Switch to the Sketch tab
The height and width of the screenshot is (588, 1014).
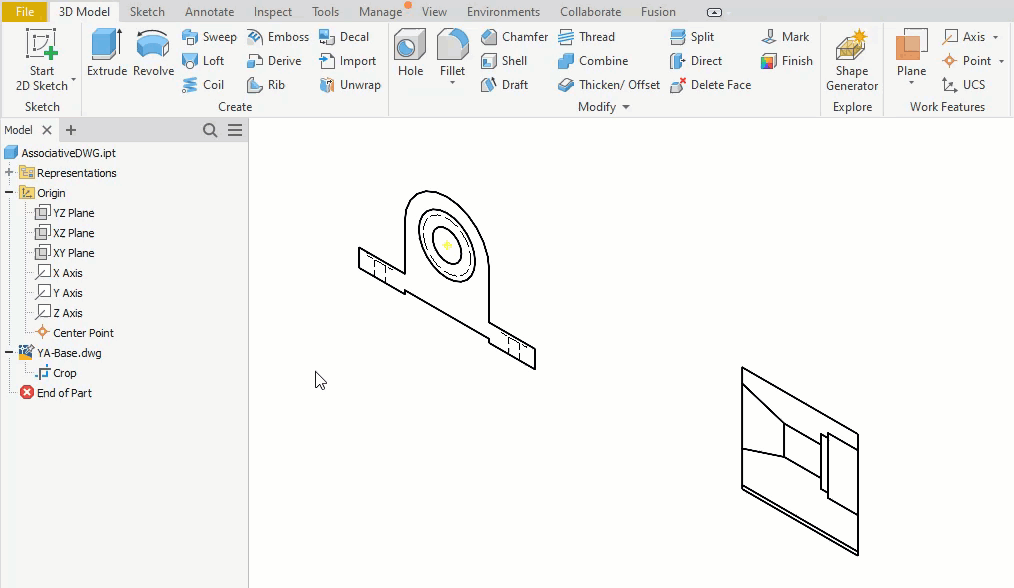point(147,12)
